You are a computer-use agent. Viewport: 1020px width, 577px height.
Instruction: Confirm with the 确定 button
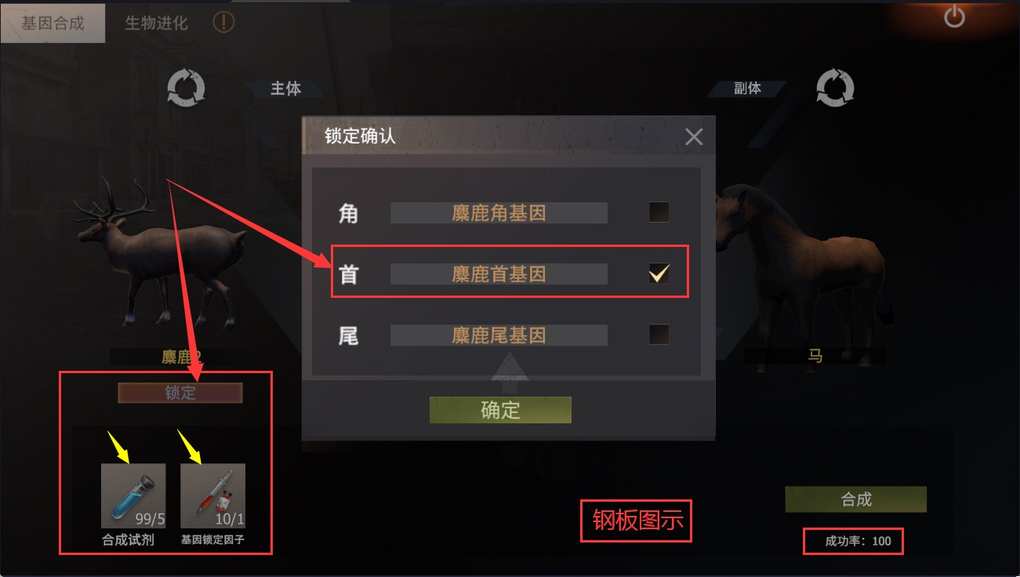coord(500,410)
